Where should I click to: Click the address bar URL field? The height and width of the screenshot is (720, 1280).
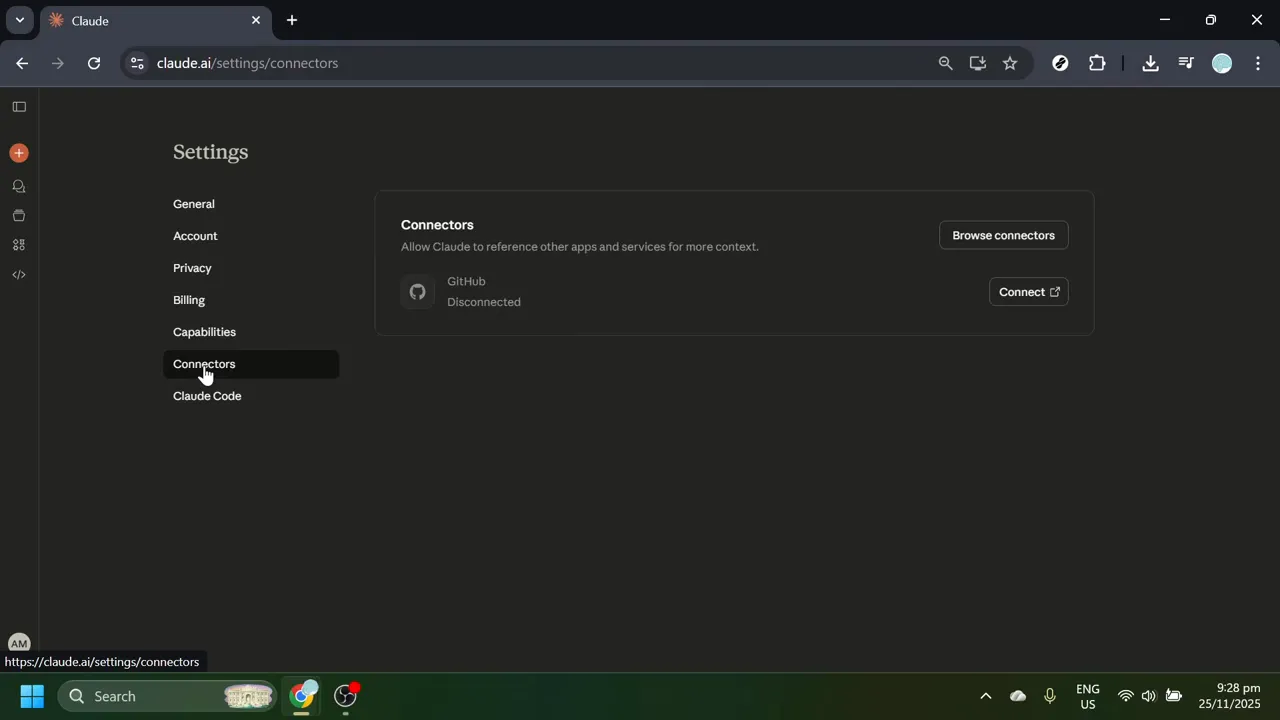pos(540,63)
